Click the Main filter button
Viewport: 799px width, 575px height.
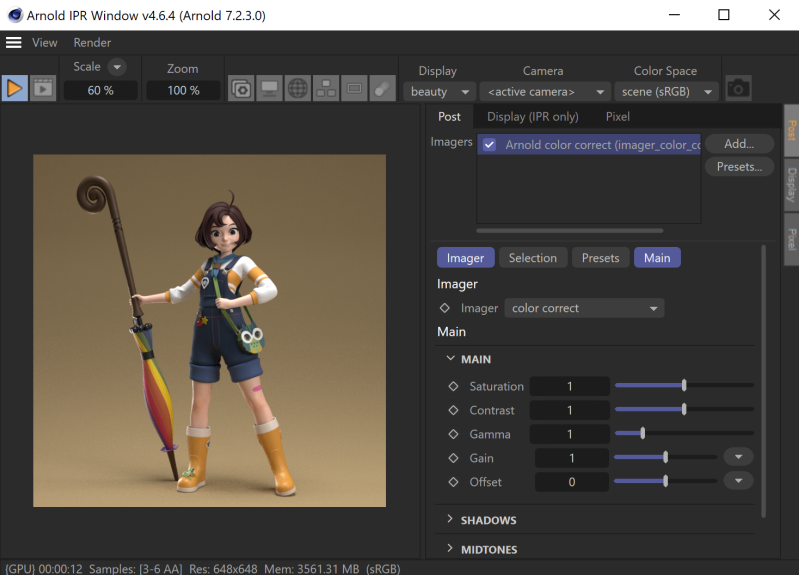coord(657,258)
